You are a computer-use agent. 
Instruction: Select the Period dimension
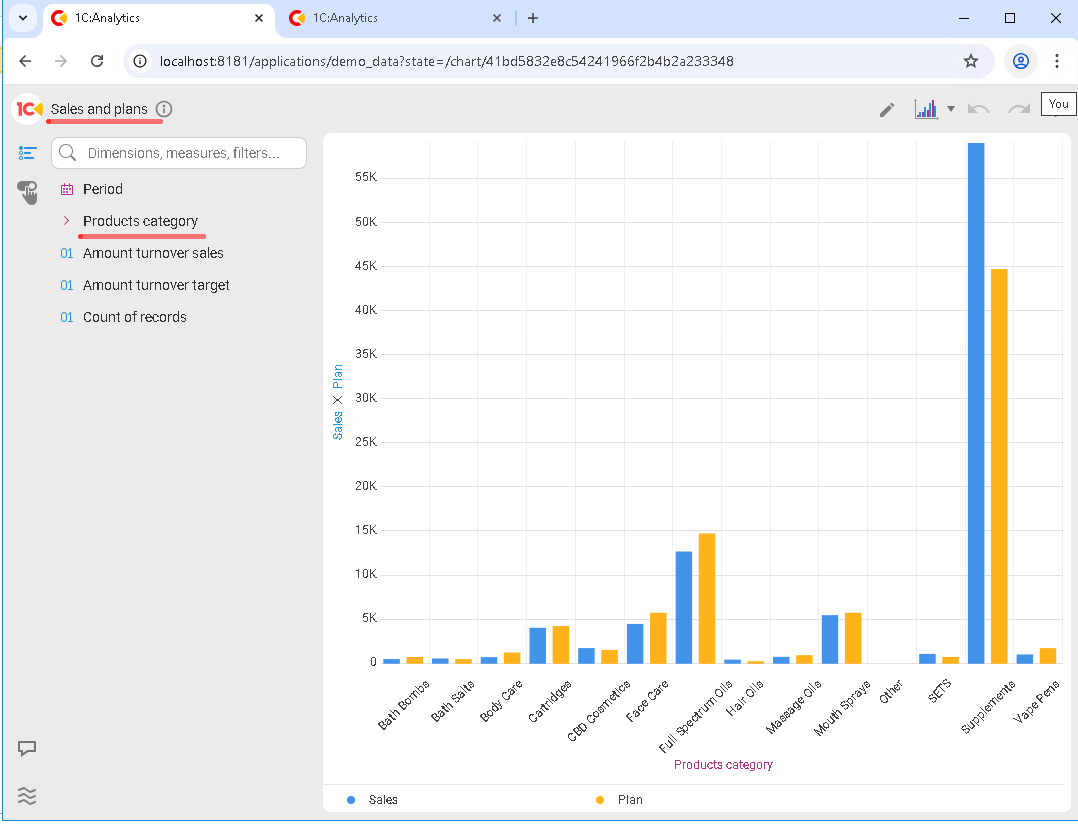click(103, 189)
